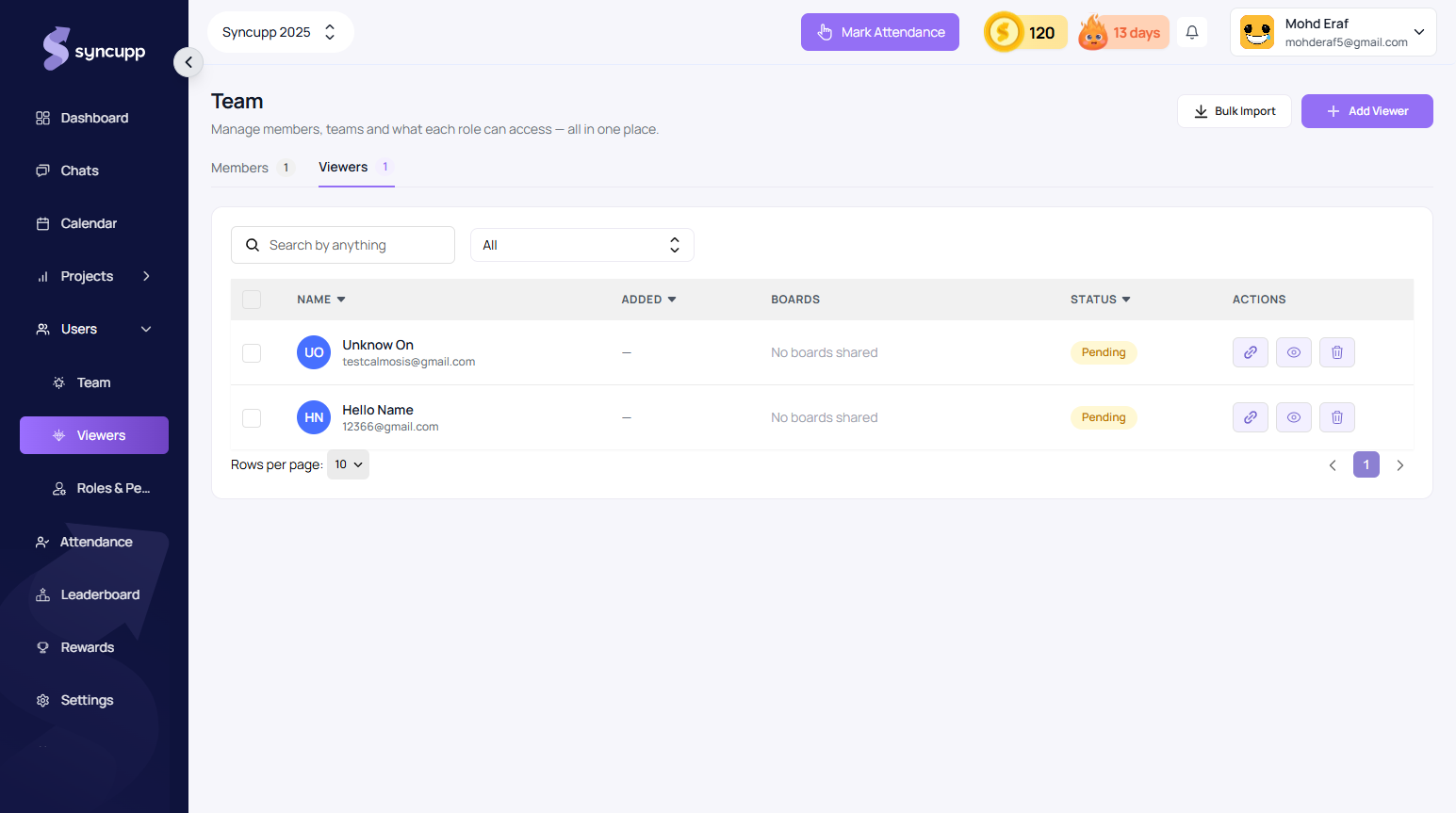Click the UO avatar circle
The image size is (1456, 813).
[x=314, y=352]
